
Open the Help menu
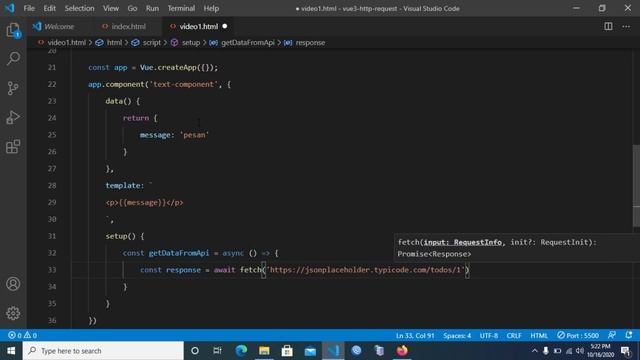211,8
